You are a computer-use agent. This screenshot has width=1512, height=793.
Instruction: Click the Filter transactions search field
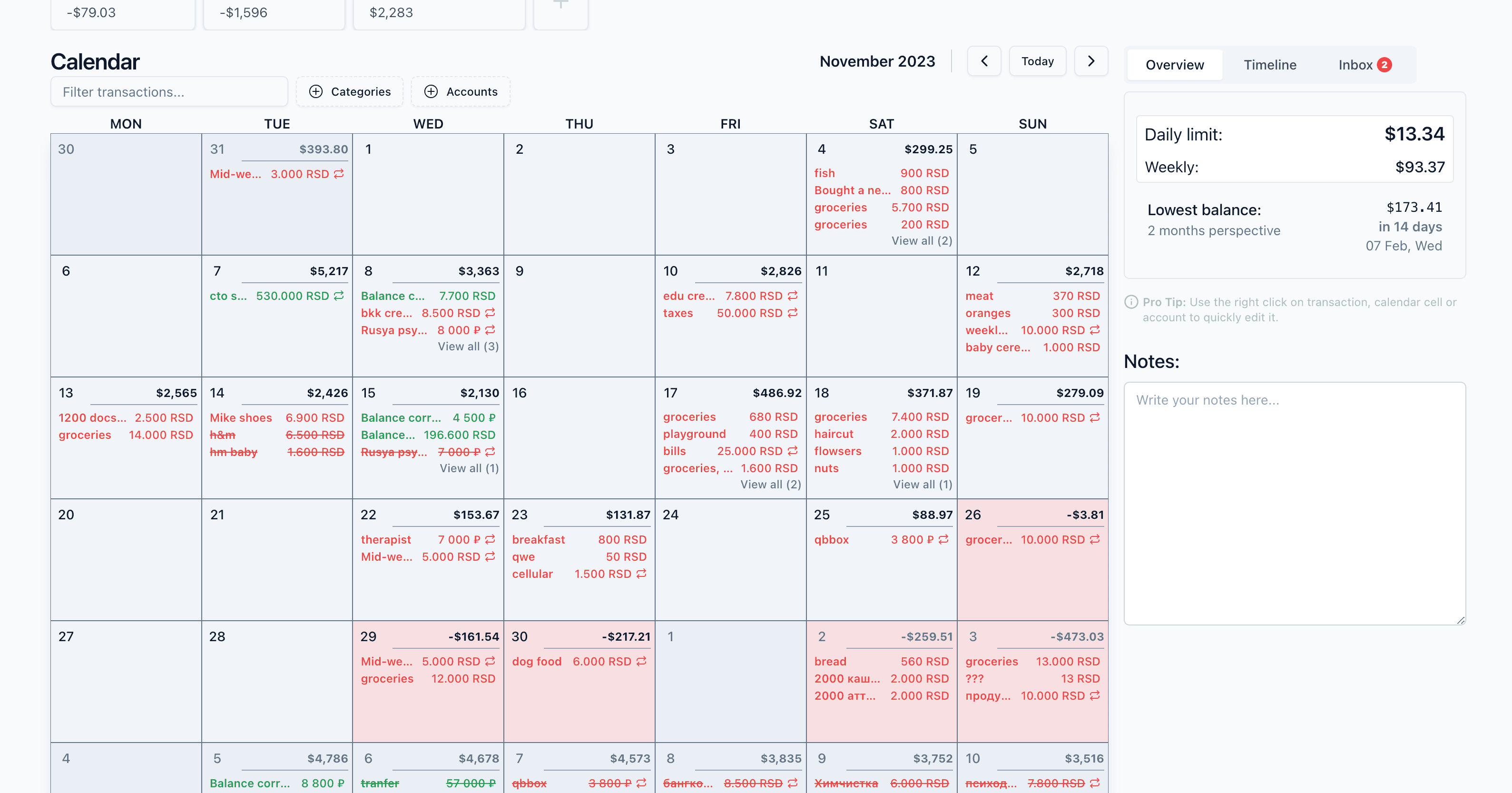(x=169, y=92)
